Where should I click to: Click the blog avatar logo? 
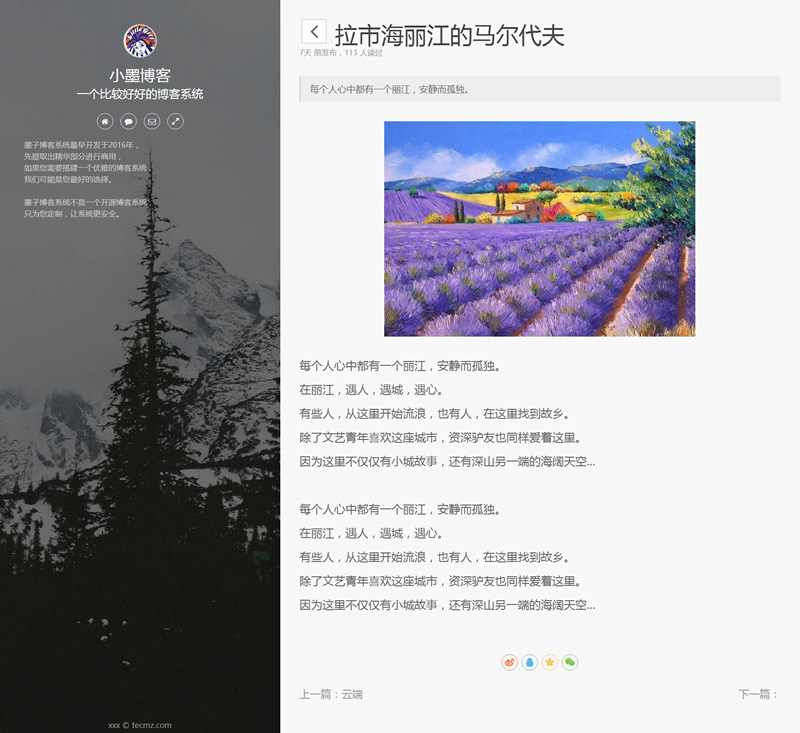(140, 41)
